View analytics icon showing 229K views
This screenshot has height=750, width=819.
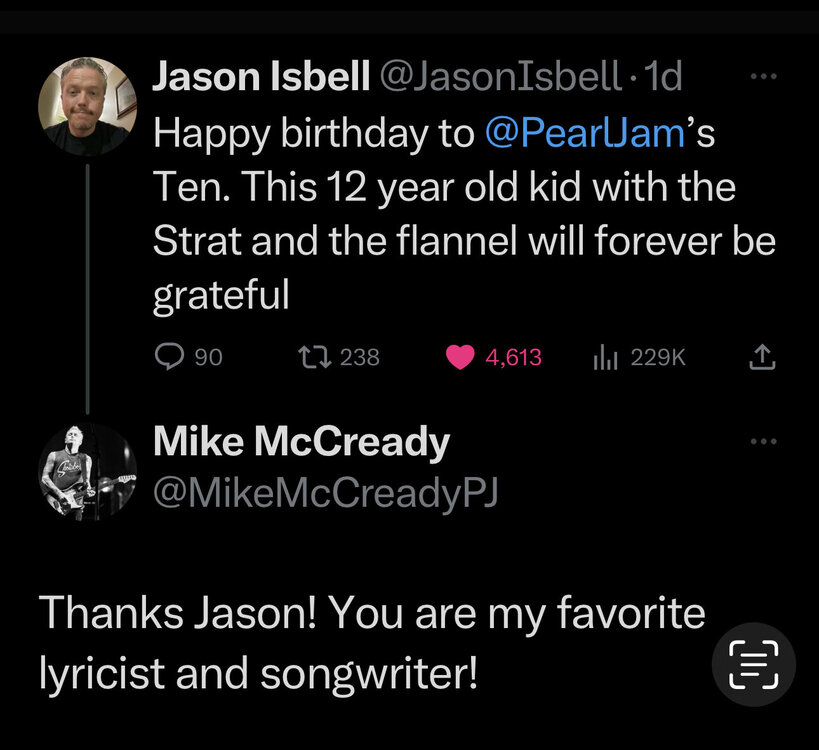[x=604, y=357]
